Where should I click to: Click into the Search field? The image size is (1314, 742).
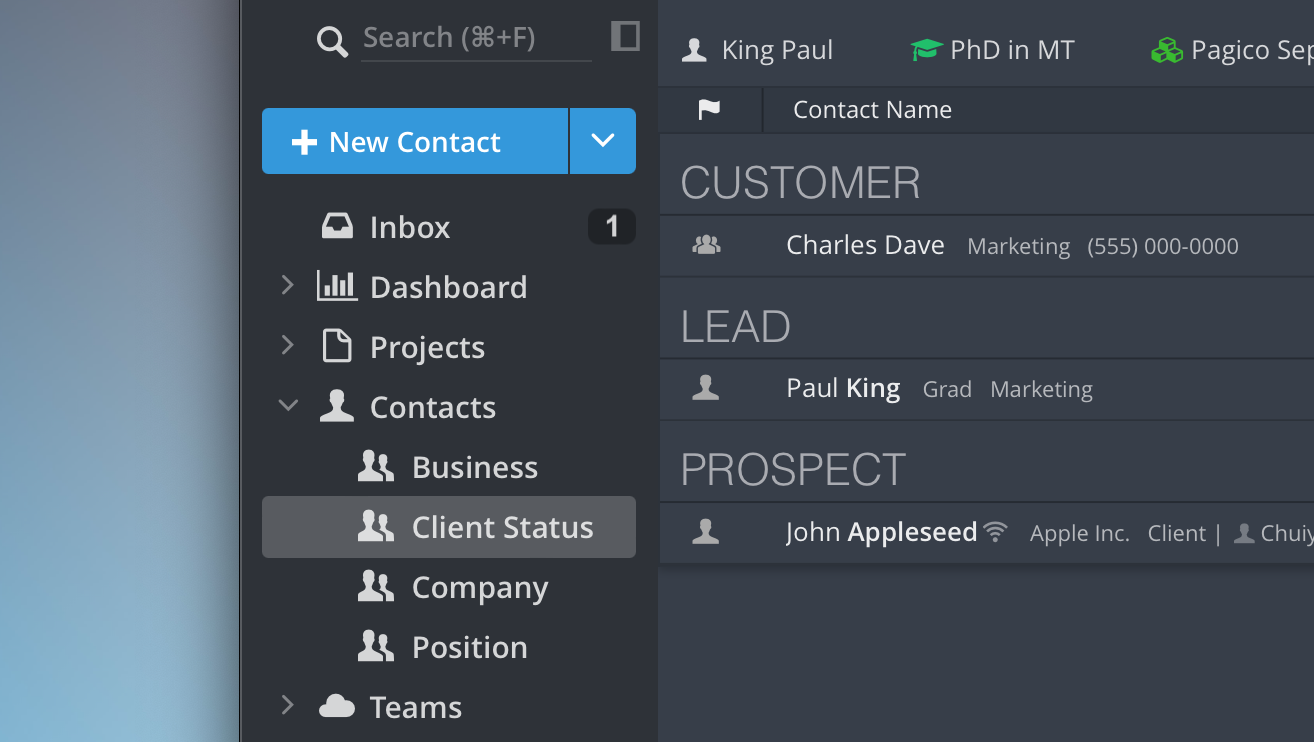pyautogui.click(x=470, y=38)
